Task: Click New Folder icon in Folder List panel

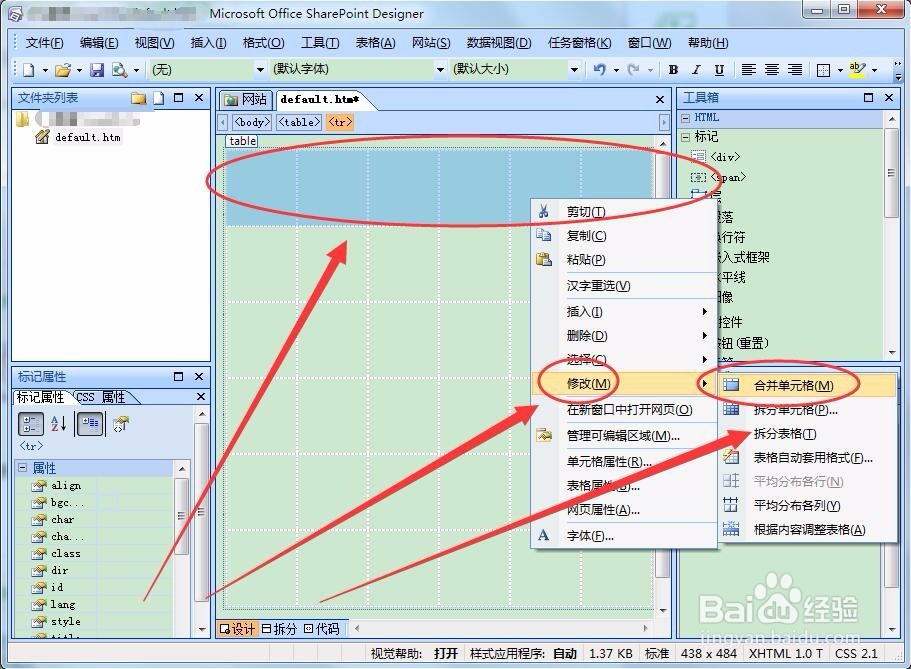Action: click(x=138, y=98)
